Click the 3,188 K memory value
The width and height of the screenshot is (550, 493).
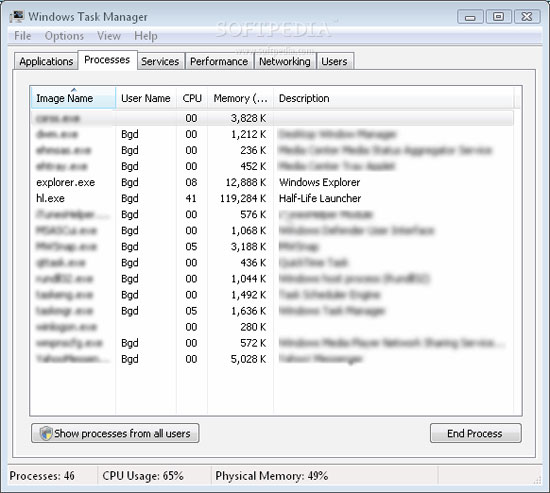(248, 247)
